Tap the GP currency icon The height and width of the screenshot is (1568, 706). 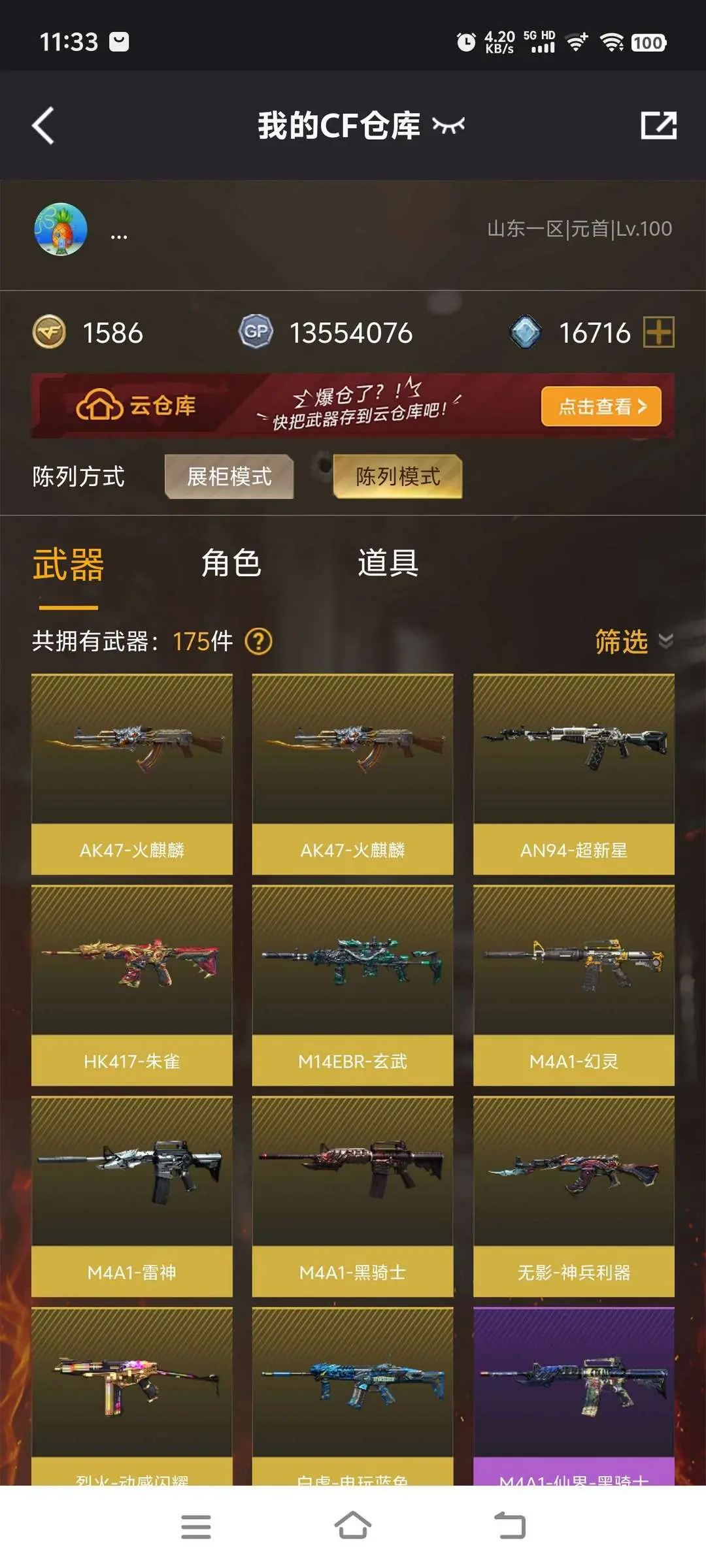[256, 332]
